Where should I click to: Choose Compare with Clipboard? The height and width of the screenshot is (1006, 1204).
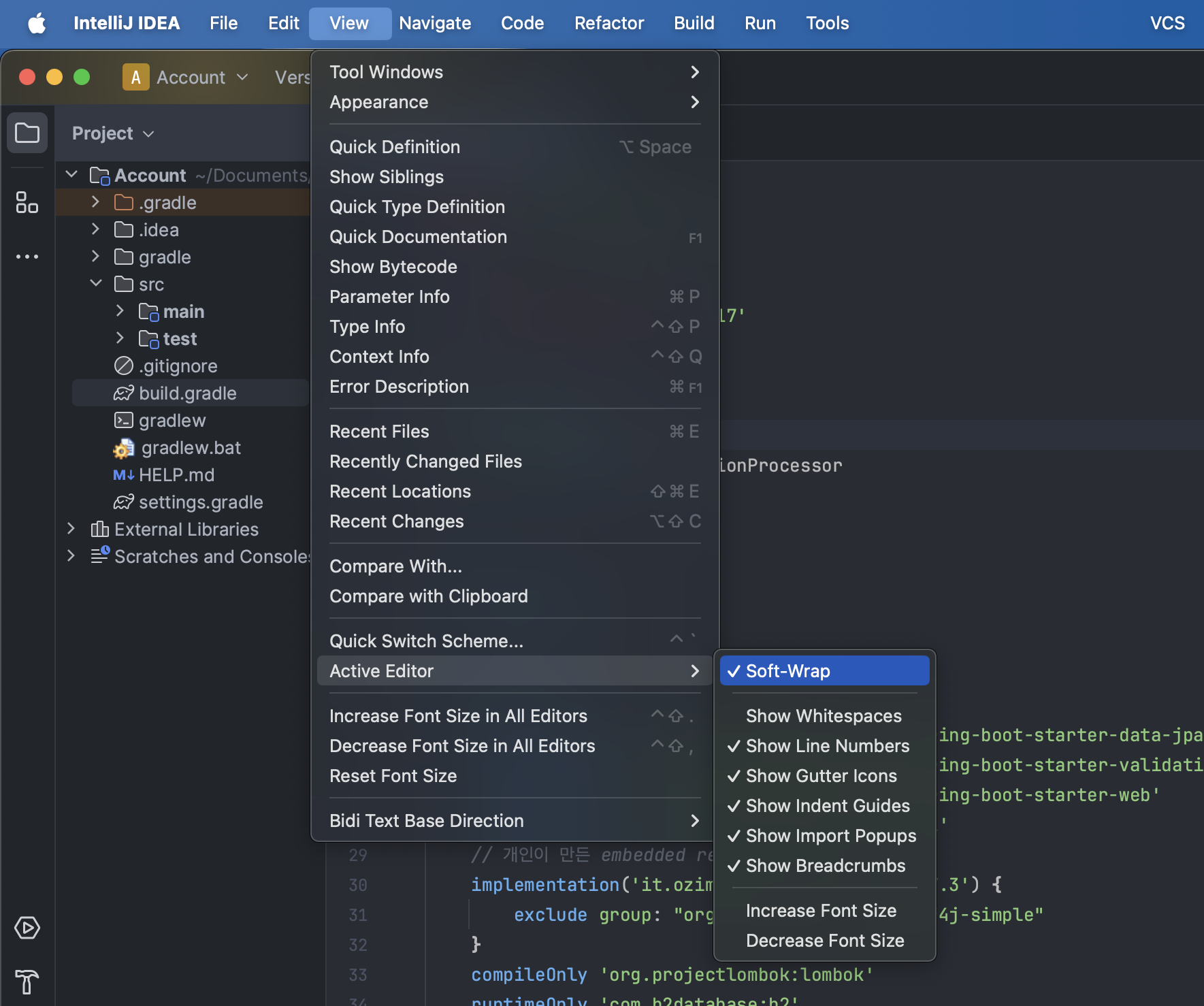coord(515,596)
